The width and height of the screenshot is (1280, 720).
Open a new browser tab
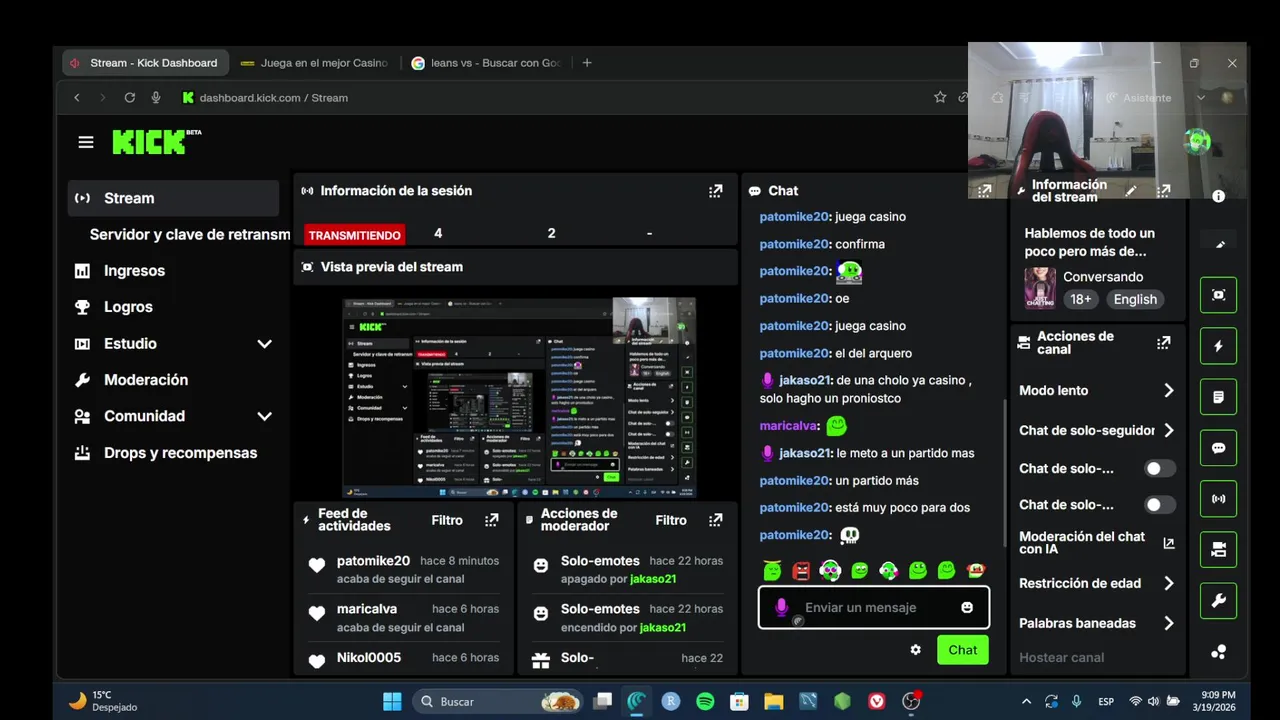(x=587, y=63)
